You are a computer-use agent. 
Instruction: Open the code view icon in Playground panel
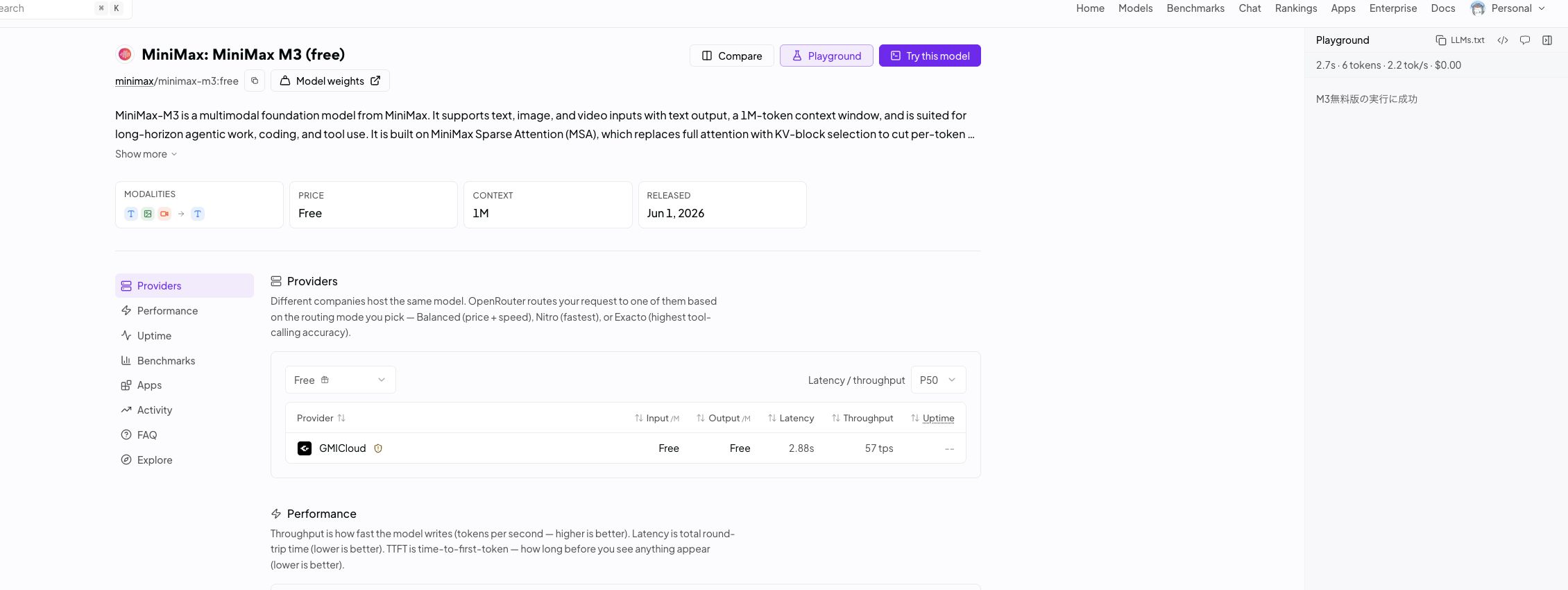tap(1503, 40)
